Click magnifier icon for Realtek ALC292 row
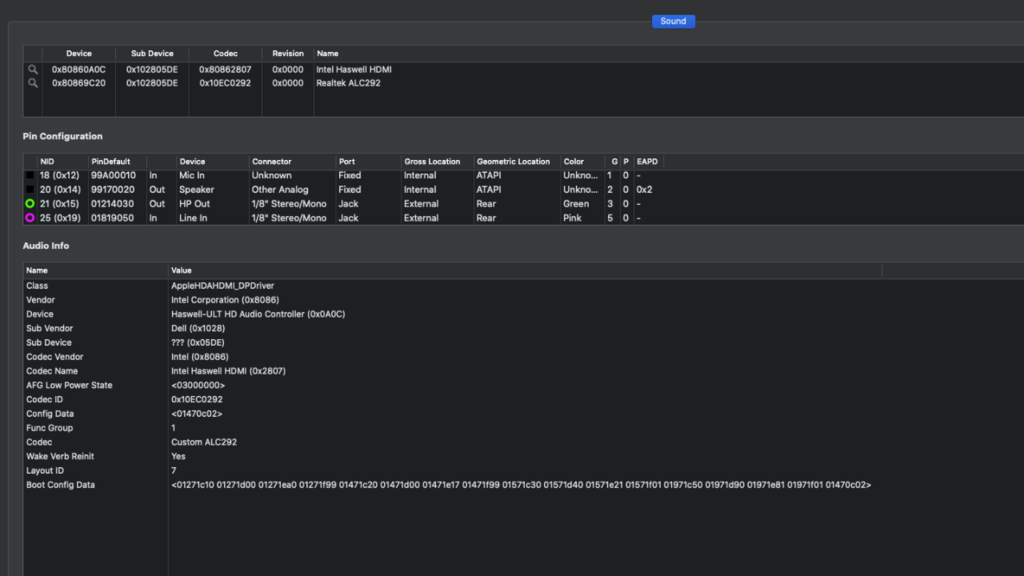This screenshot has width=1024, height=576. 33,83
